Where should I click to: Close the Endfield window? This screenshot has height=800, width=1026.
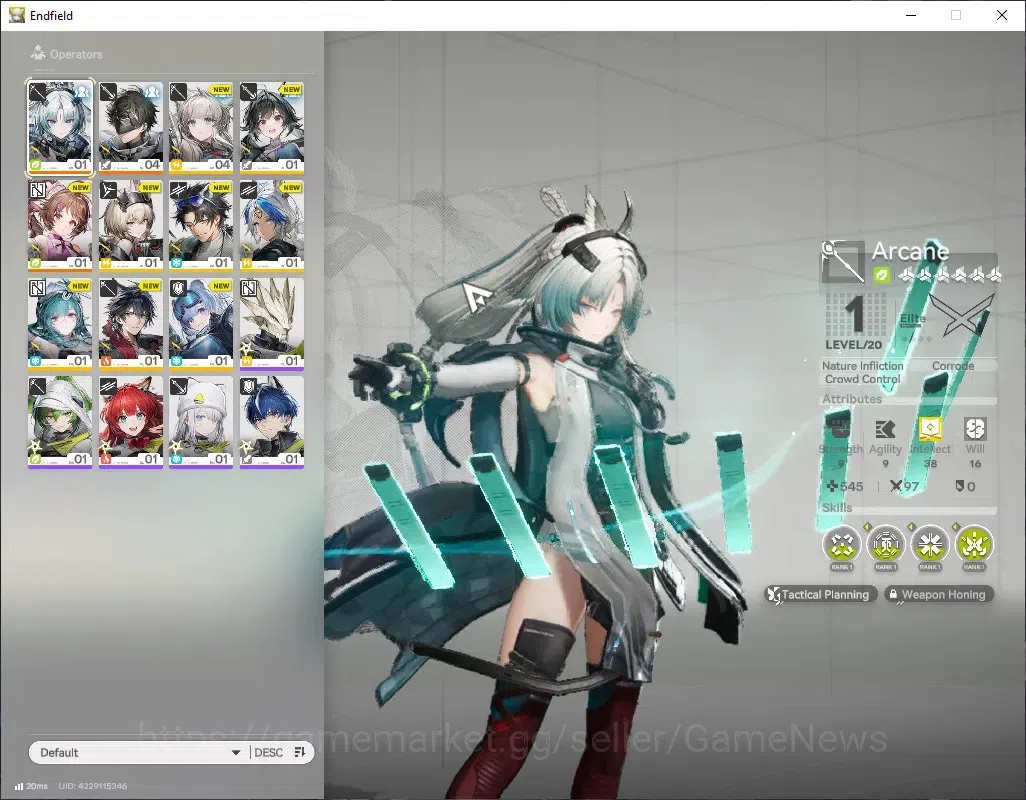click(x=1001, y=15)
